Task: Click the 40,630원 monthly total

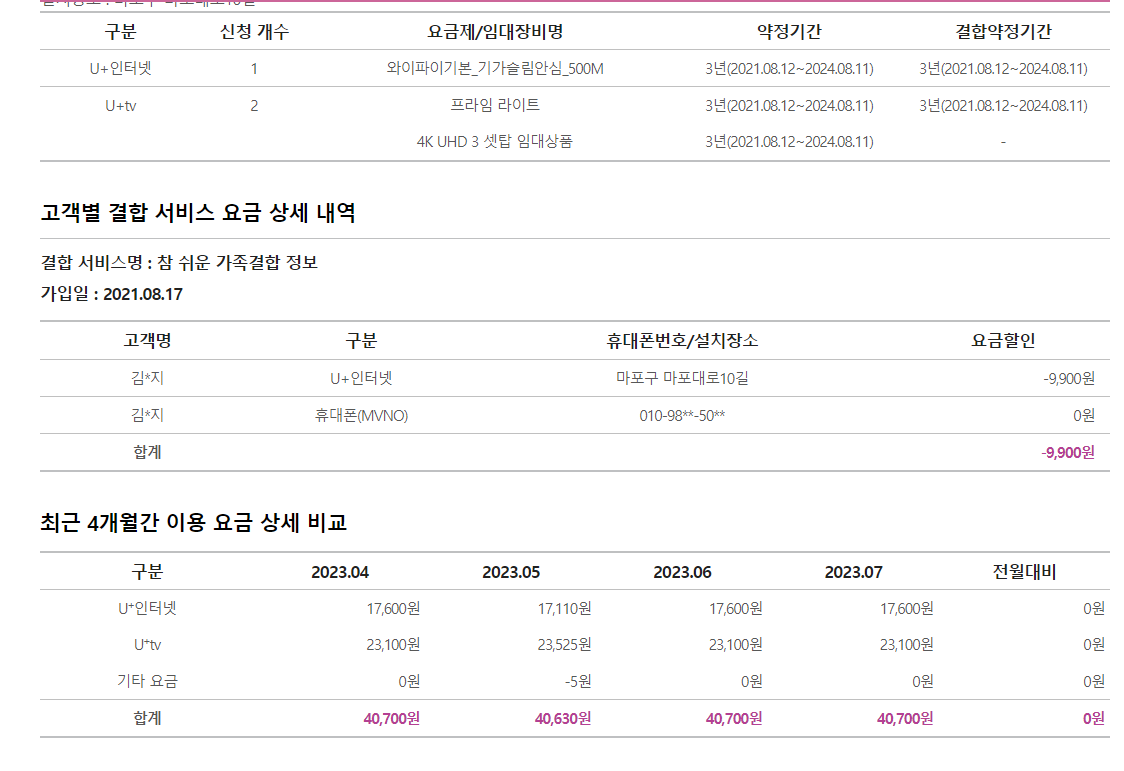Action: 563,718
